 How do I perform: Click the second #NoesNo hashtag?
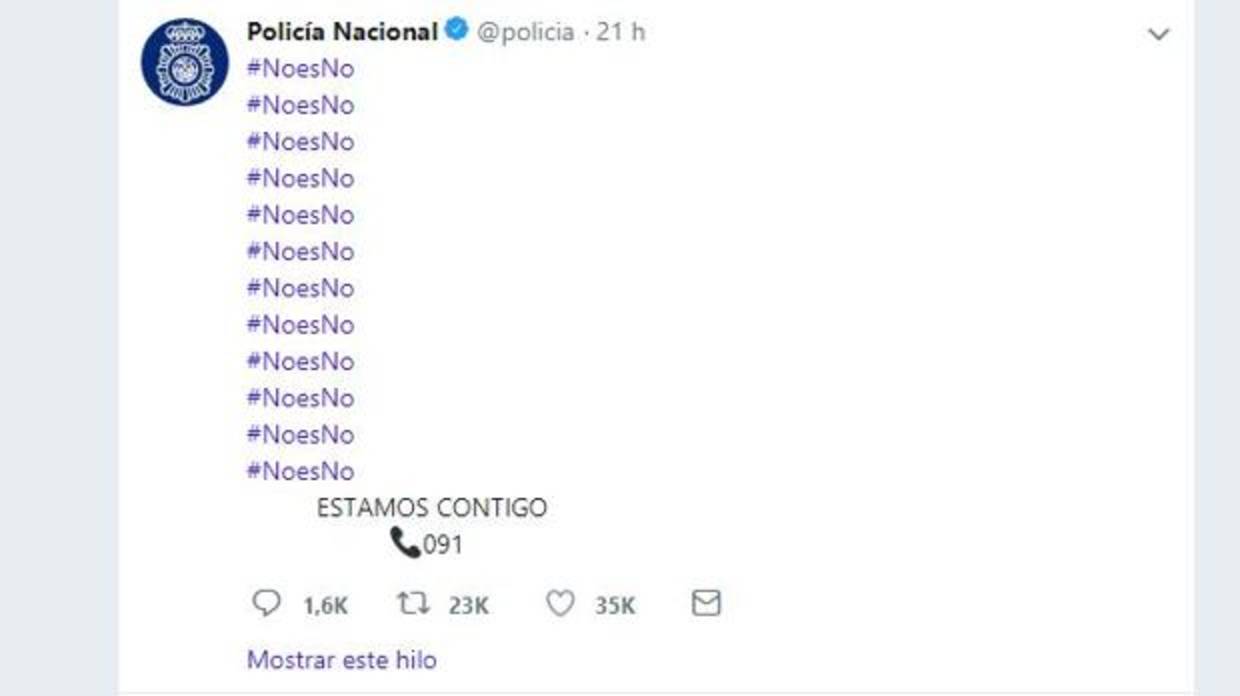[x=300, y=105]
